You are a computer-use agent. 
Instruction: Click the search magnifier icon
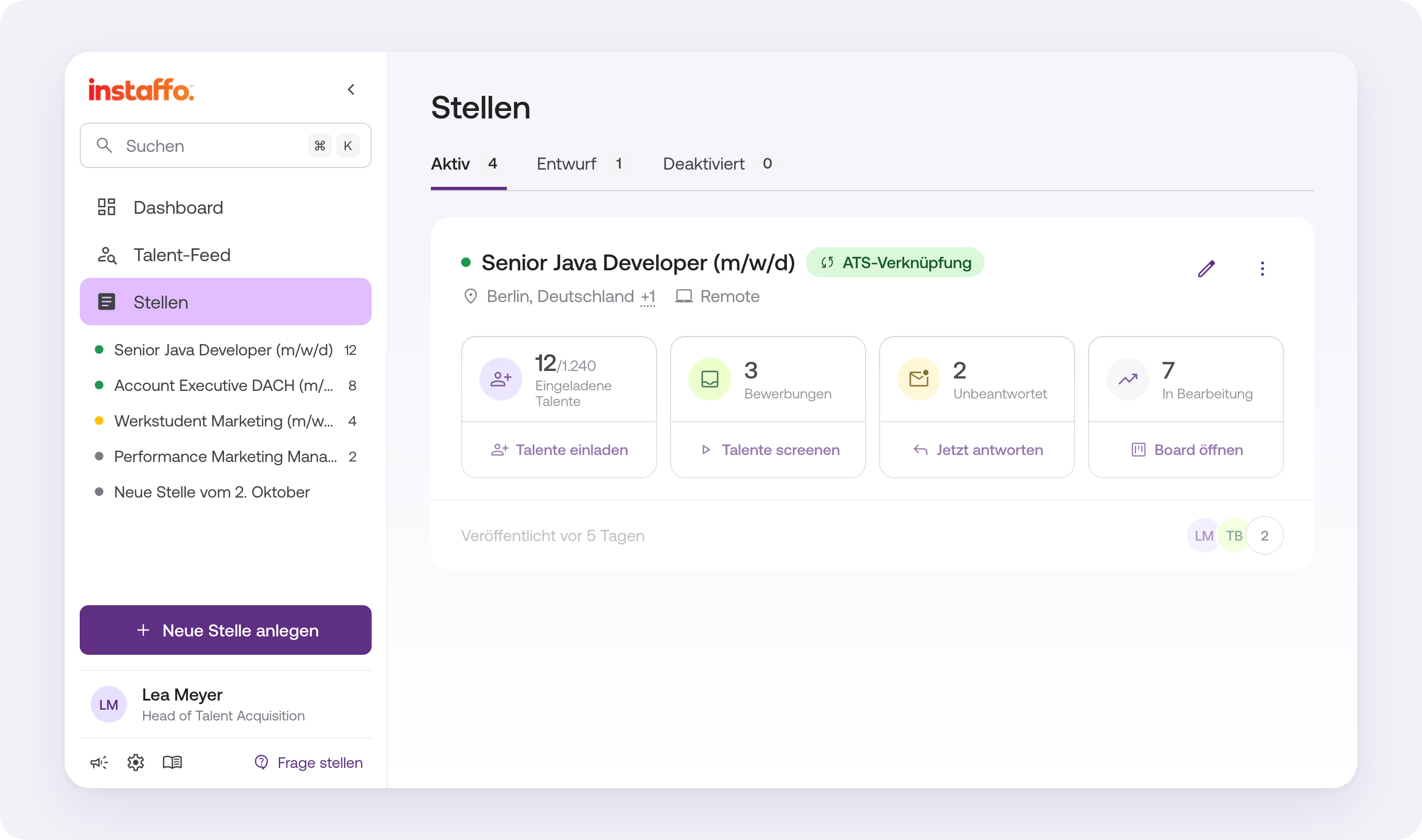[x=104, y=145]
